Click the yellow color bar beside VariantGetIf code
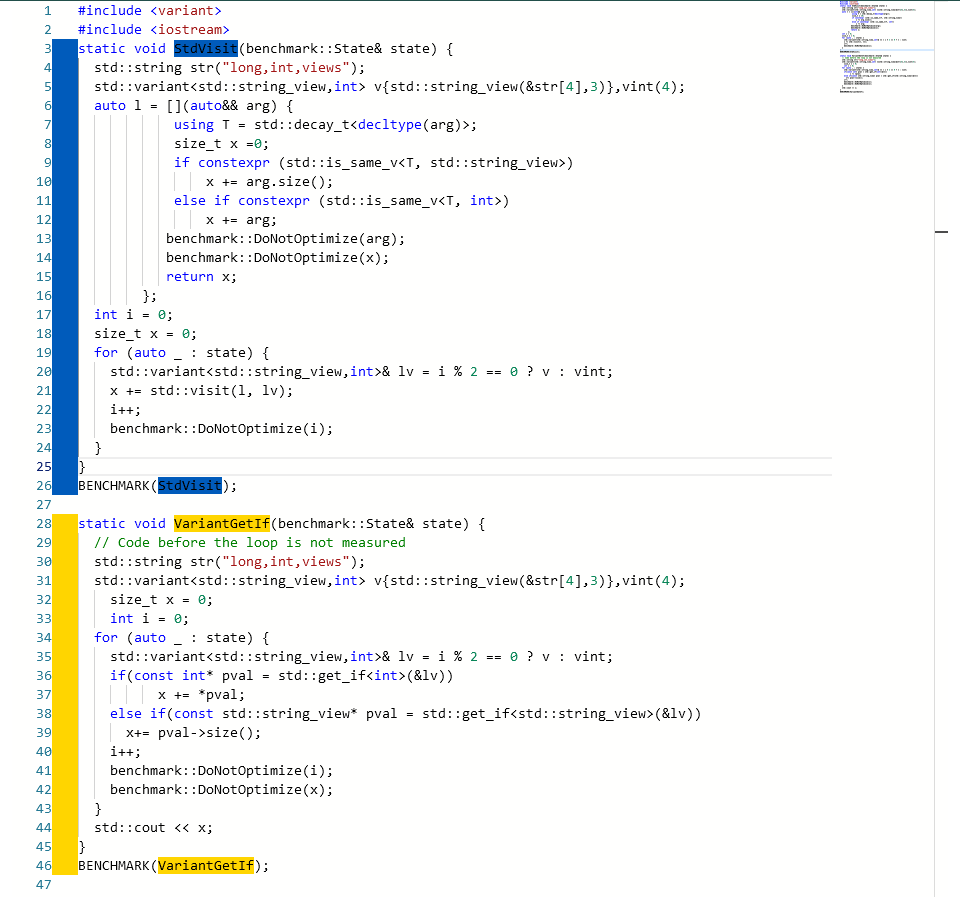Image resolution: width=960 pixels, height=897 pixels. [x=65, y=694]
